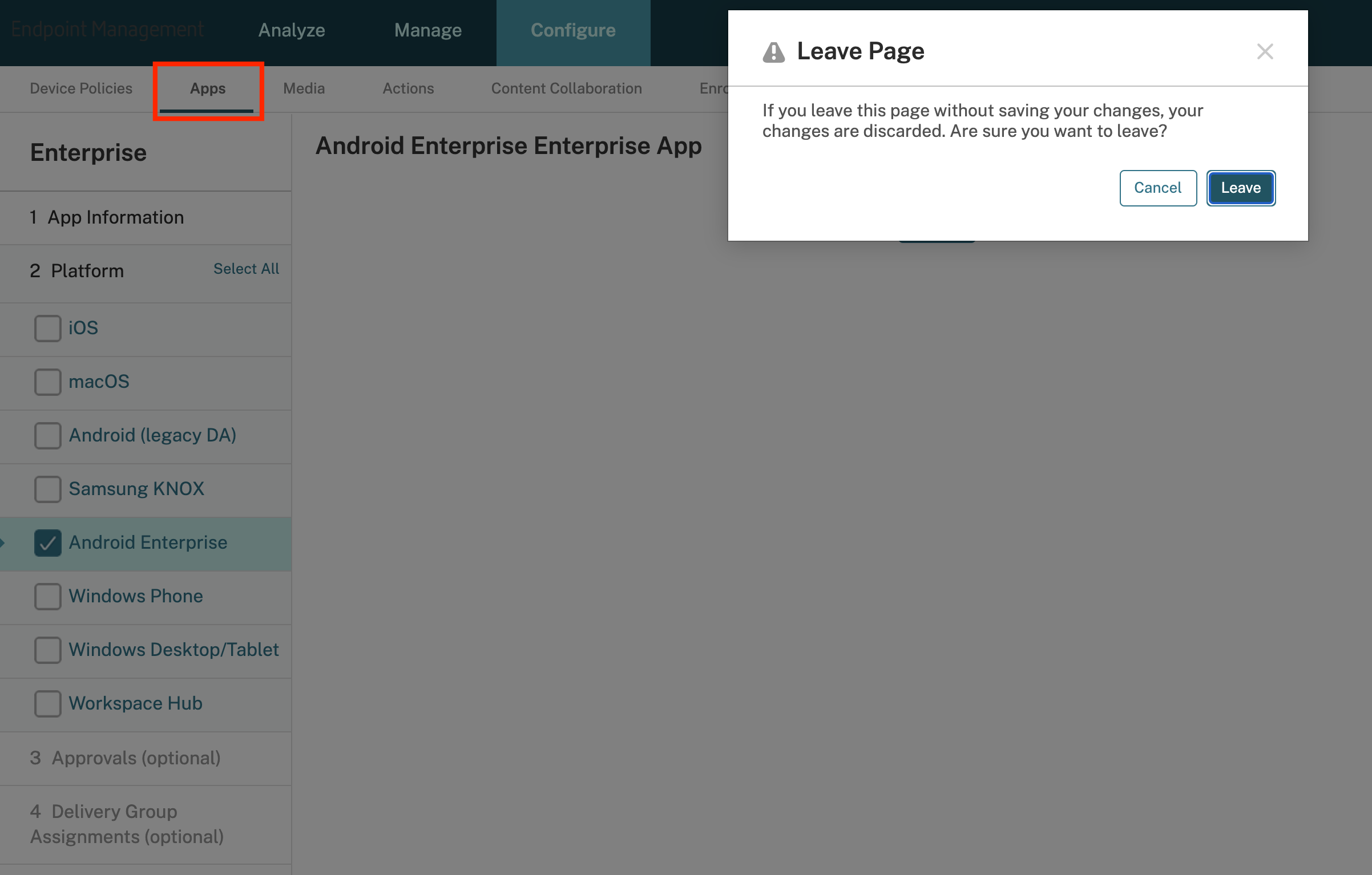Click the Android Enterprise Enterprise App heading

509,146
